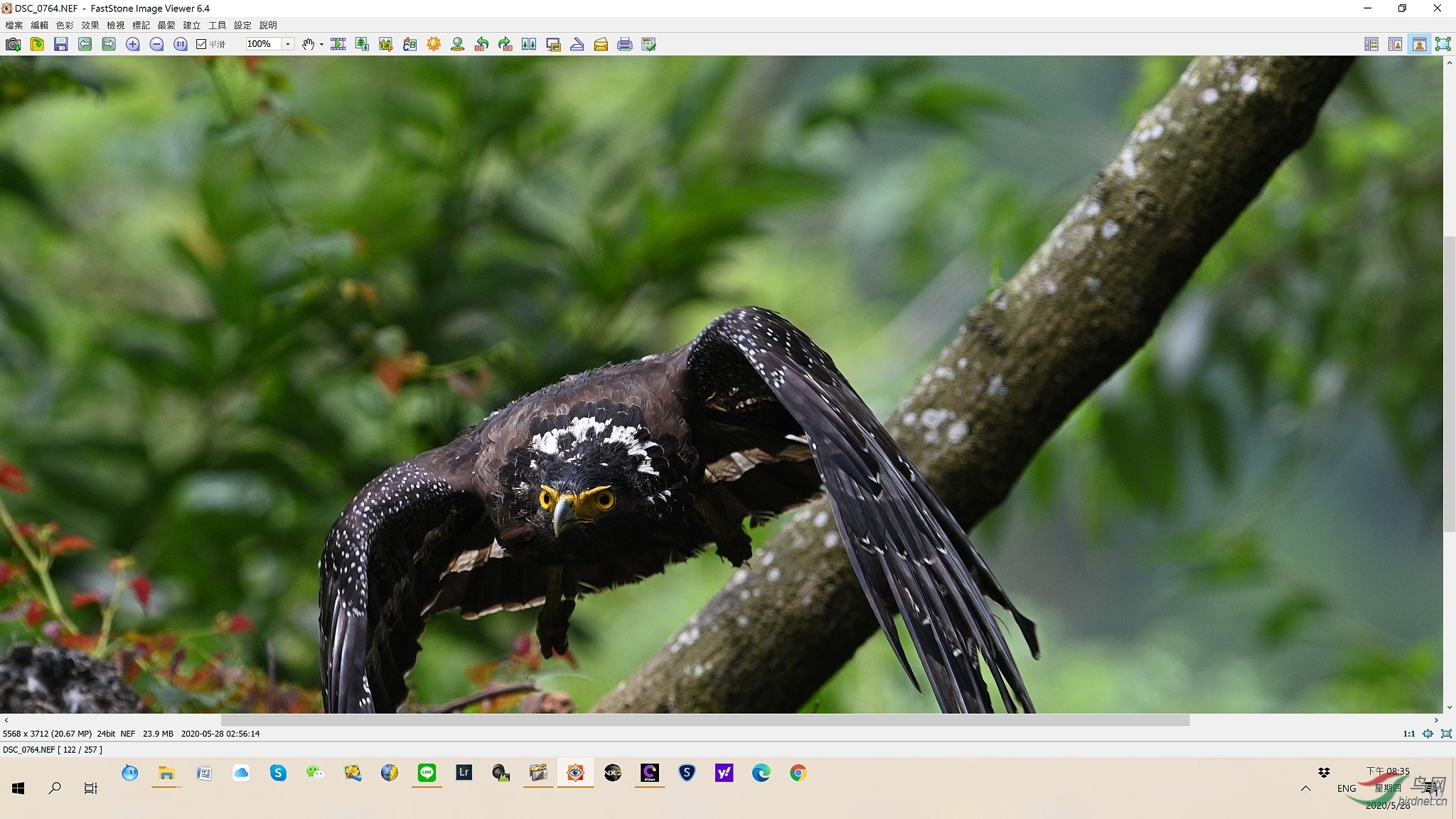This screenshot has width=1456, height=819.
Task: Rotate the image left
Action: pyautogui.click(x=482, y=44)
